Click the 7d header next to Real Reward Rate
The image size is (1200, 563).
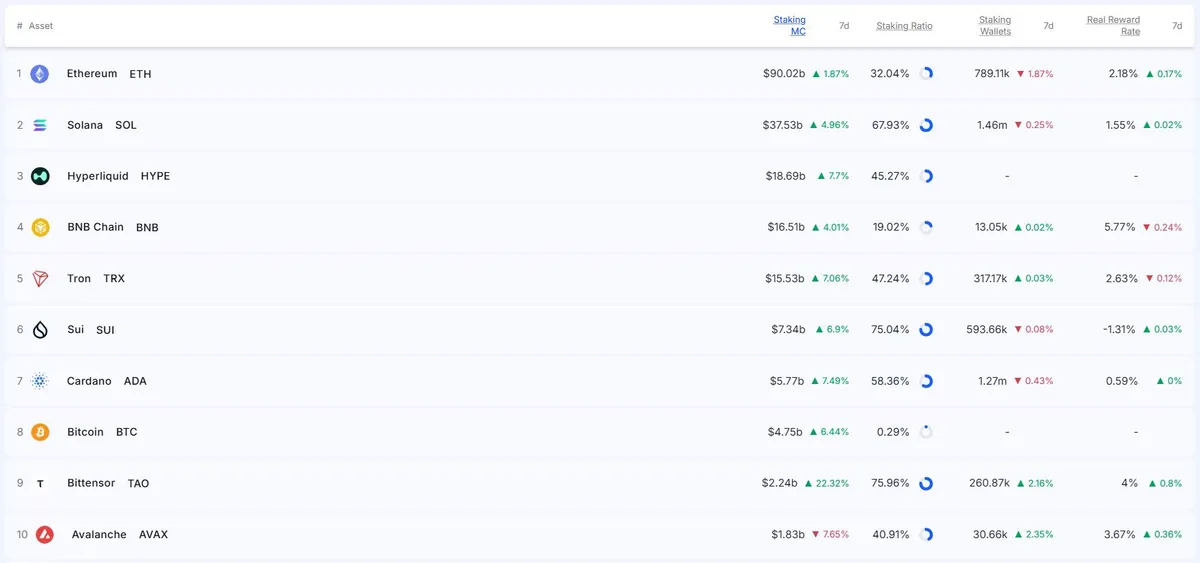point(1177,26)
